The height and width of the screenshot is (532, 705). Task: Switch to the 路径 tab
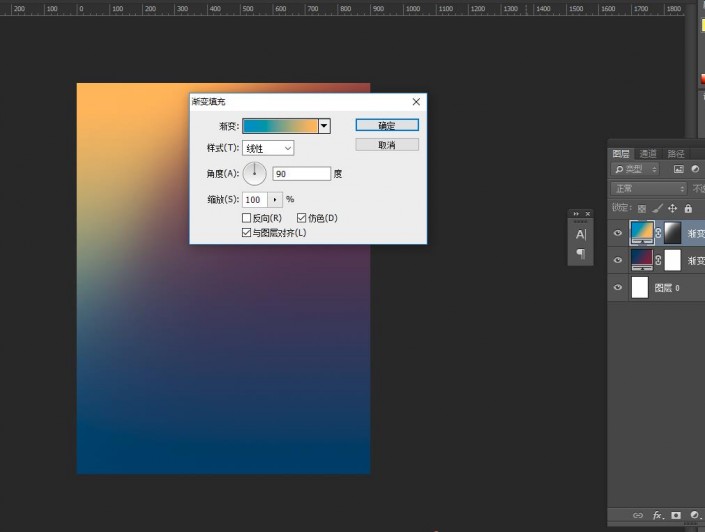pos(676,154)
